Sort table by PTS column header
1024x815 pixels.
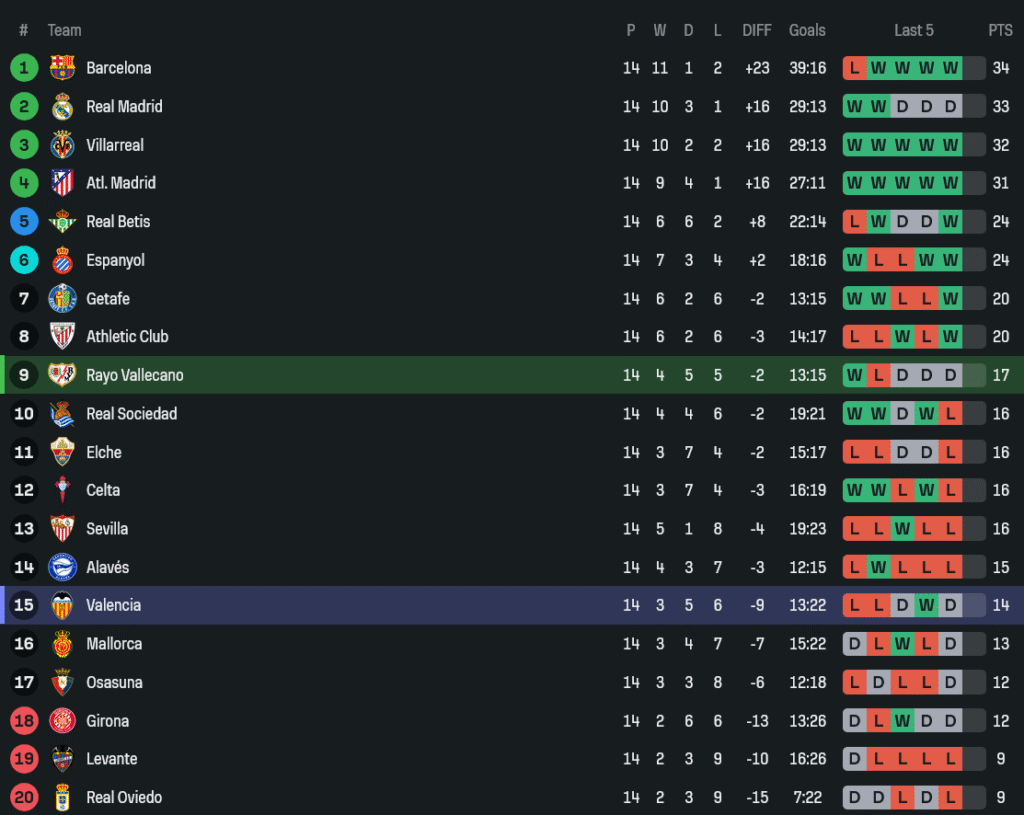tap(1000, 30)
